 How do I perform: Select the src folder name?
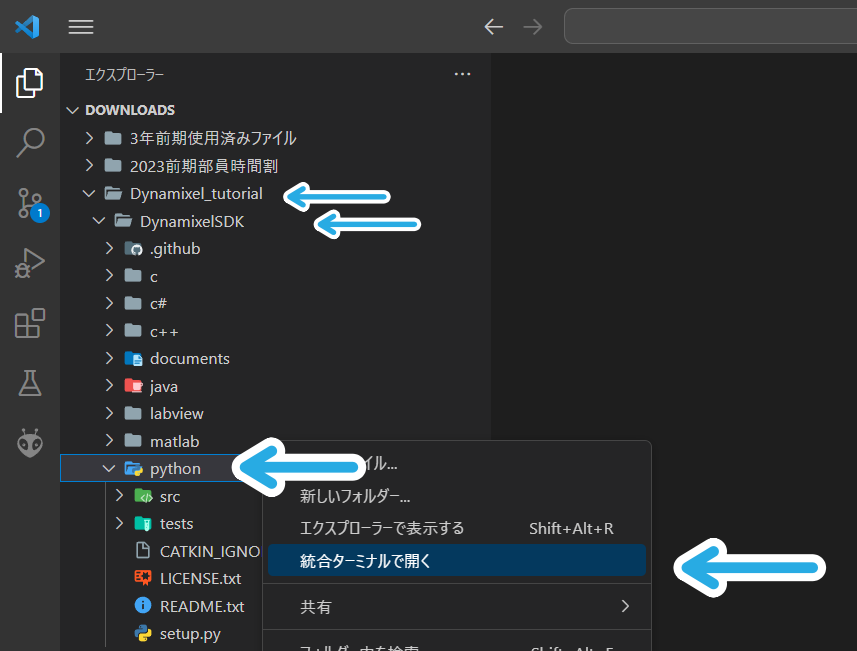pyautogui.click(x=169, y=496)
